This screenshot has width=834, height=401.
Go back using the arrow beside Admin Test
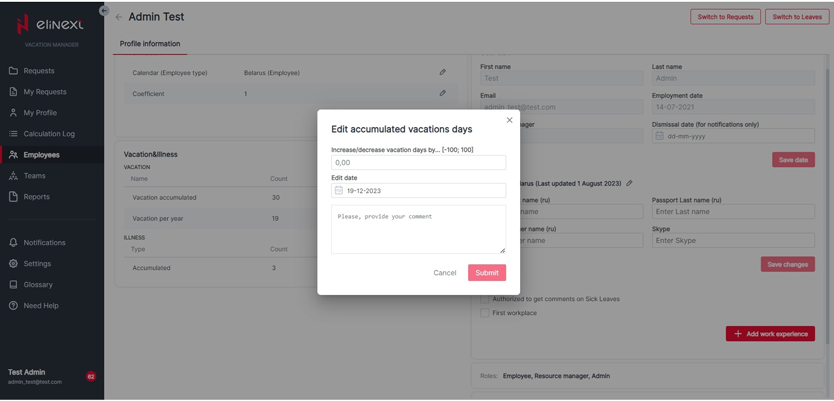(x=119, y=17)
